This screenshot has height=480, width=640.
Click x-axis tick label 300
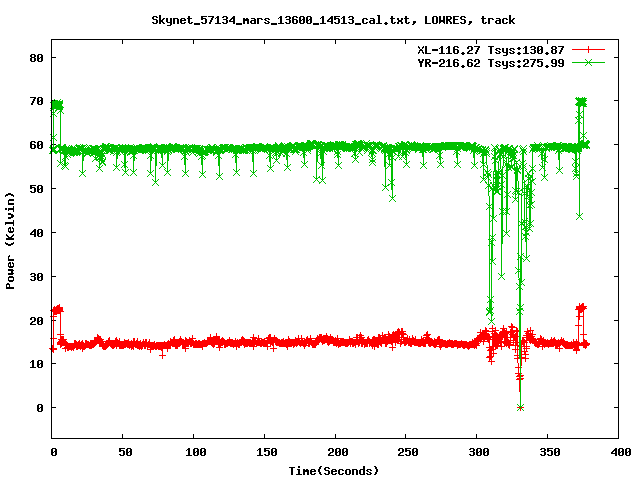coord(479,452)
